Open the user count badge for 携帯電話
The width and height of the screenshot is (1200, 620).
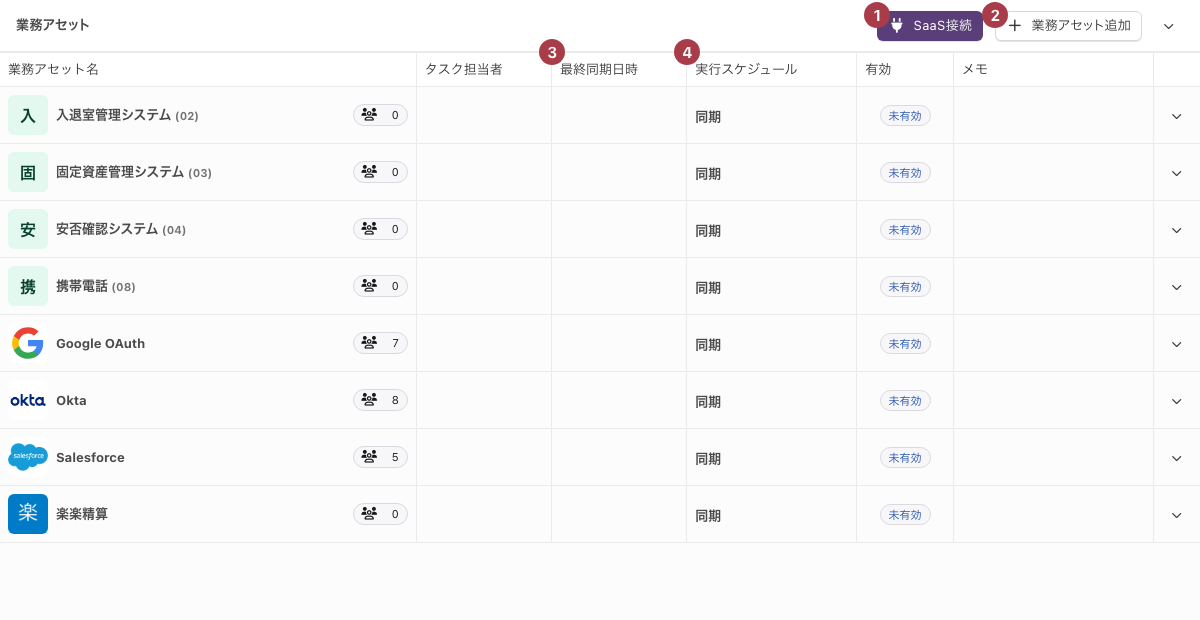[x=380, y=286]
